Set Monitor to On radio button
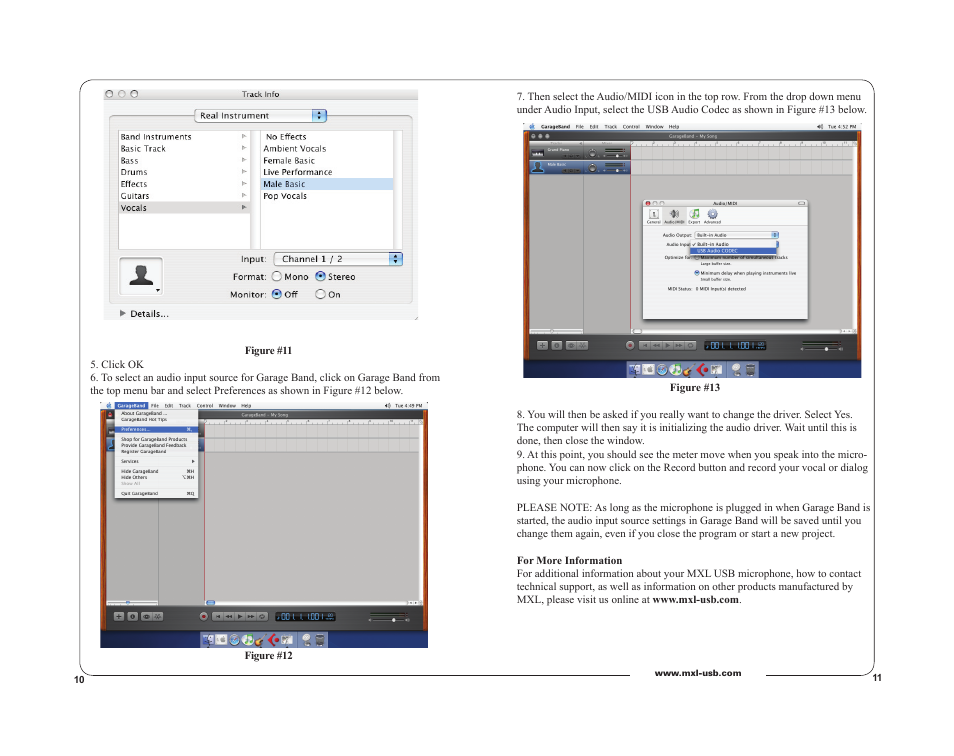The height and width of the screenshot is (756, 954). tap(320, 294)
